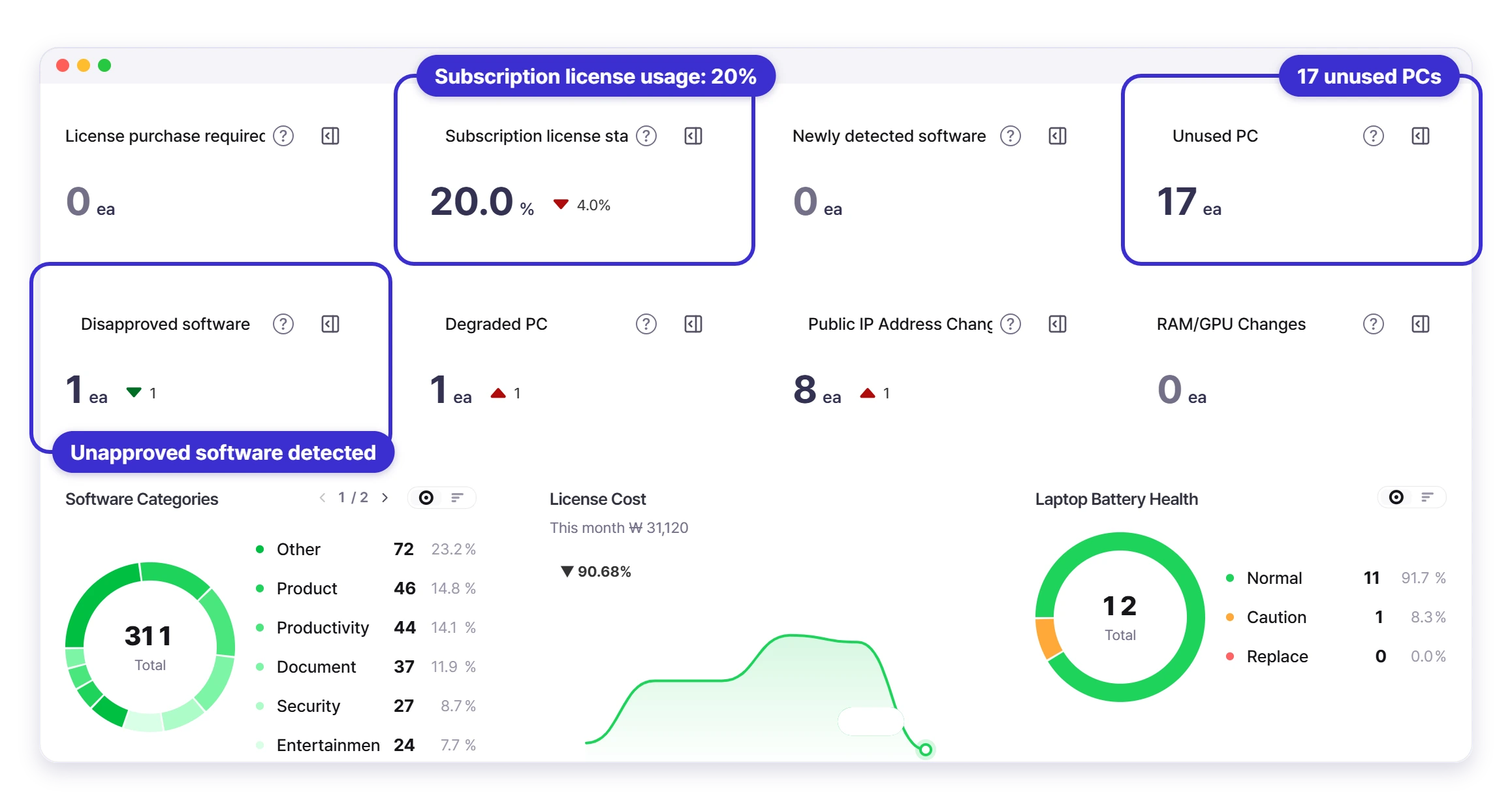
Task: Open Public IP Address Changes side panel
Action: coord(1058,324)
